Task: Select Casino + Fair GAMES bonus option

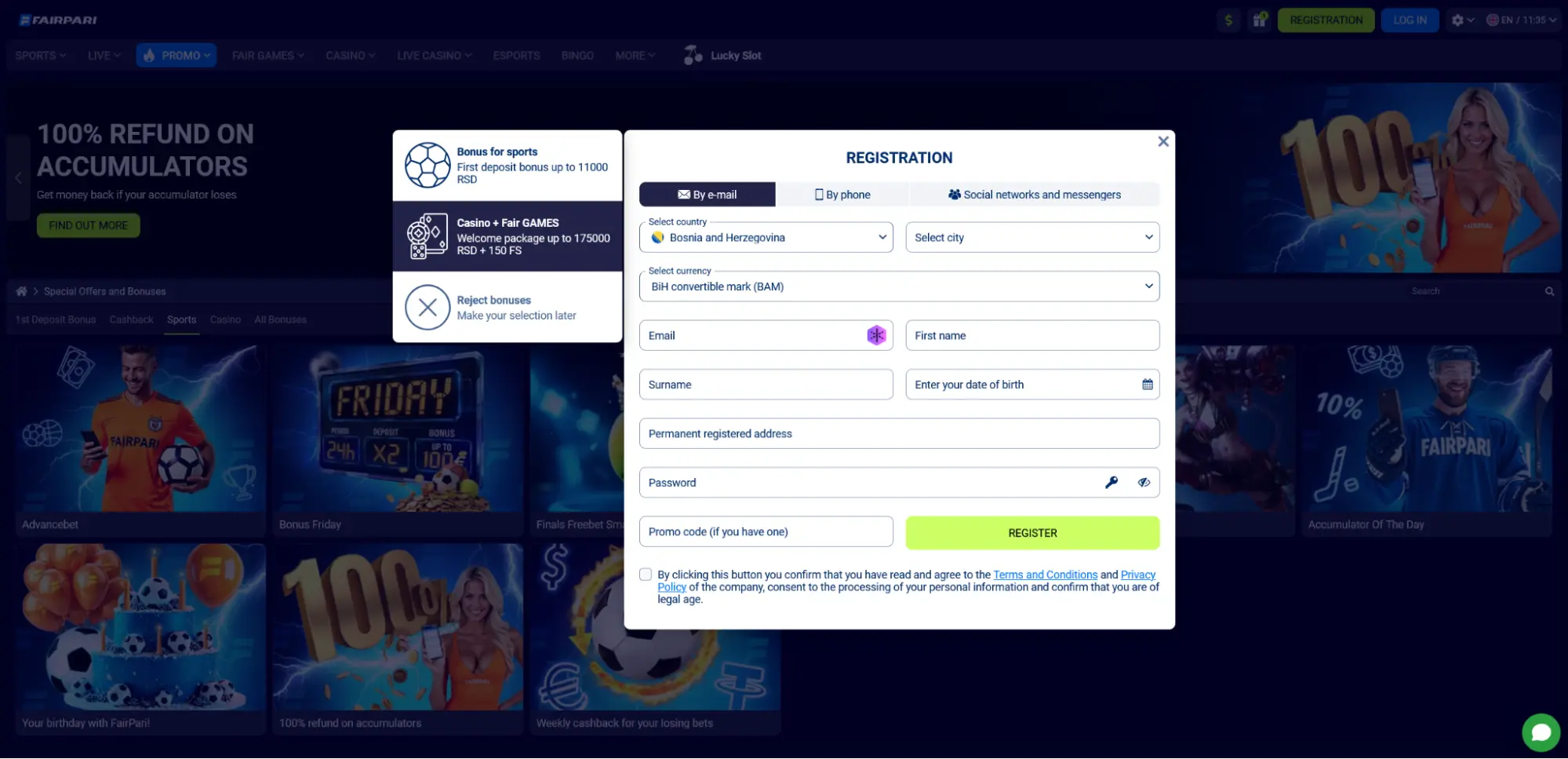Action: point(508,237)
